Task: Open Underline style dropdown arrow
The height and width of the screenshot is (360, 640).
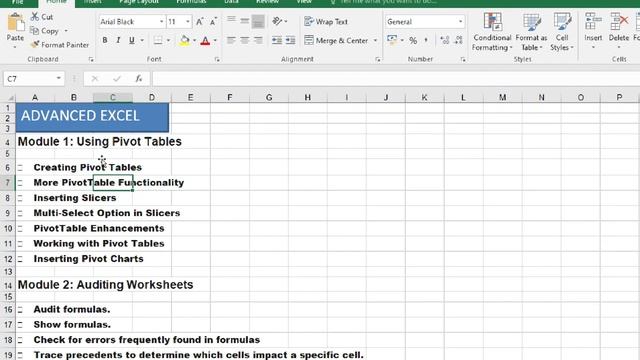Action: pos(142,40)
